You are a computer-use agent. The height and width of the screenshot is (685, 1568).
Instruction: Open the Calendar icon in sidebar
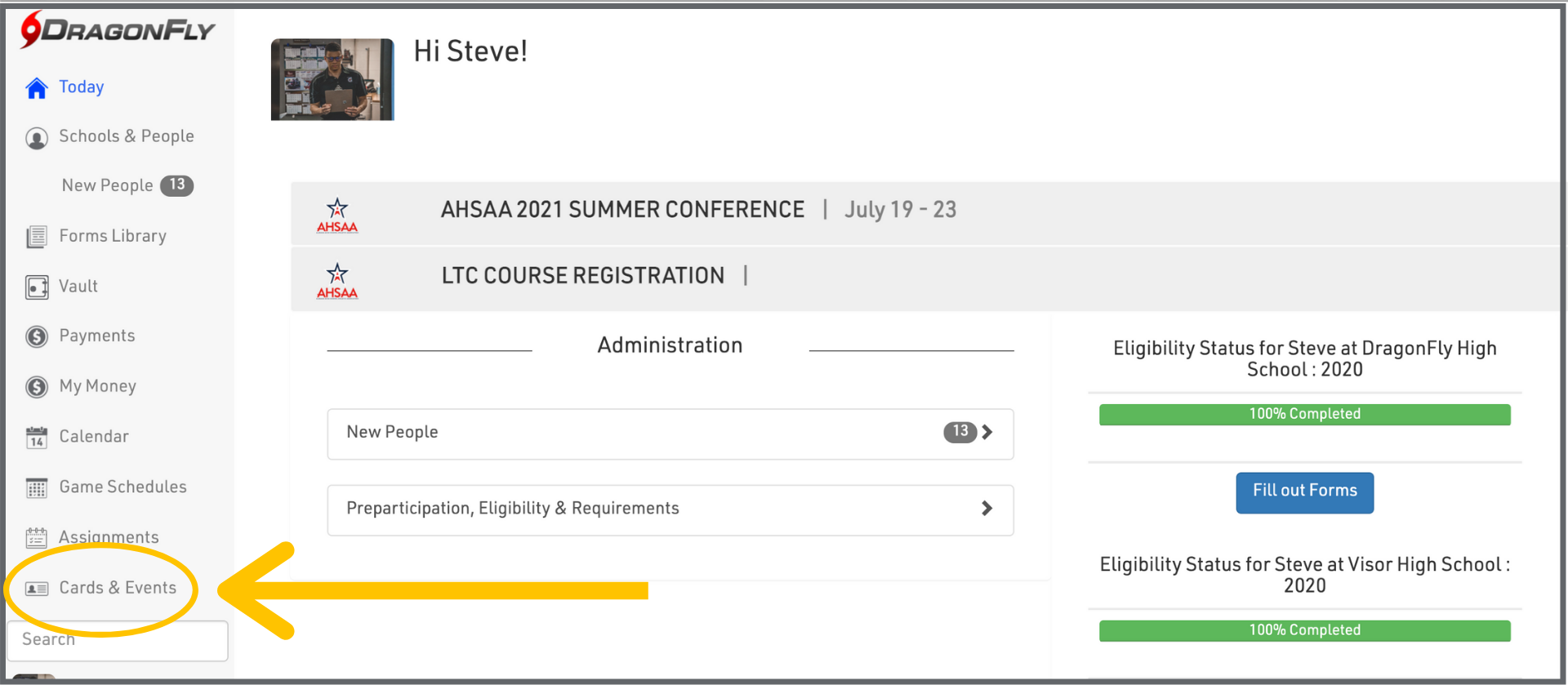pos(37,438)
